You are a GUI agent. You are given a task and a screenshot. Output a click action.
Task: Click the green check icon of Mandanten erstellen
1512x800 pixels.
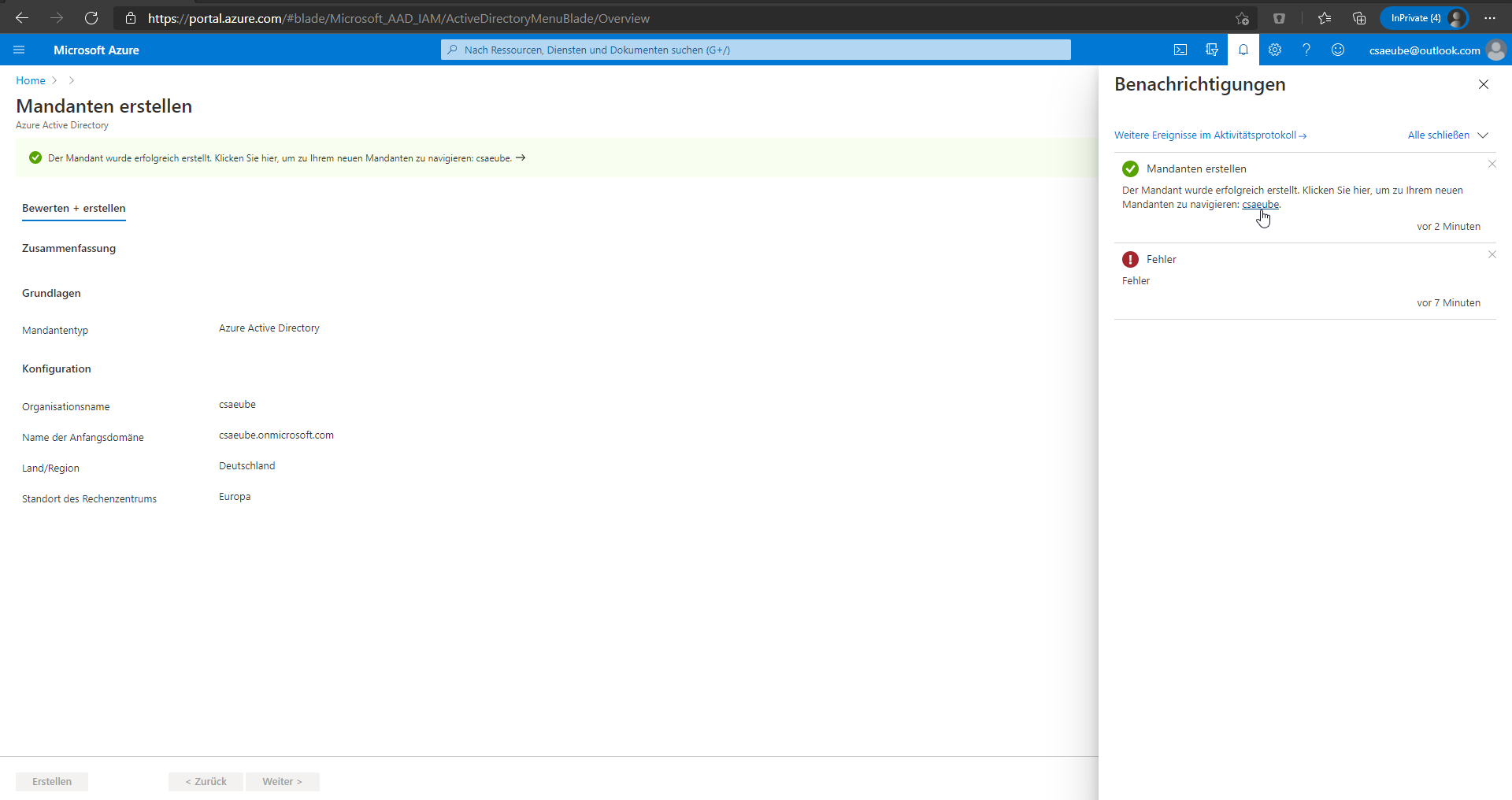(1131, 169)
